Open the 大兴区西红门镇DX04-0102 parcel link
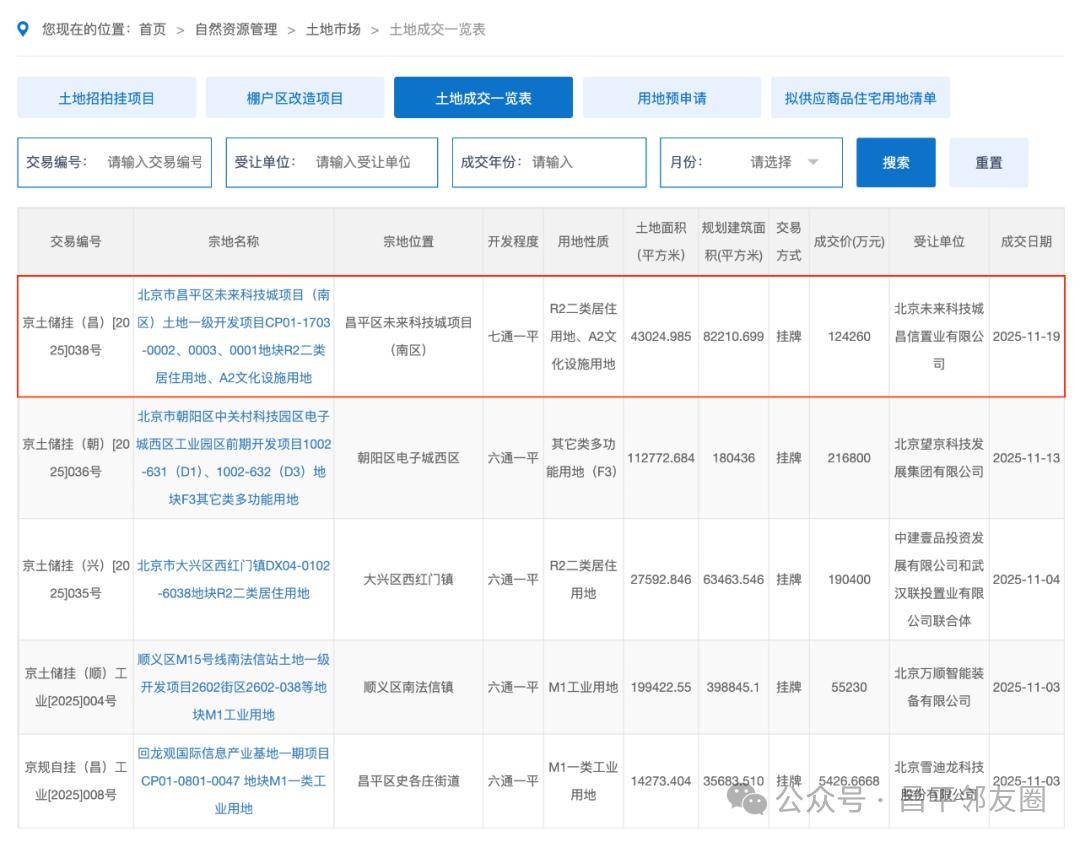This screenshot has height=842, width=1080. (233, 579)
